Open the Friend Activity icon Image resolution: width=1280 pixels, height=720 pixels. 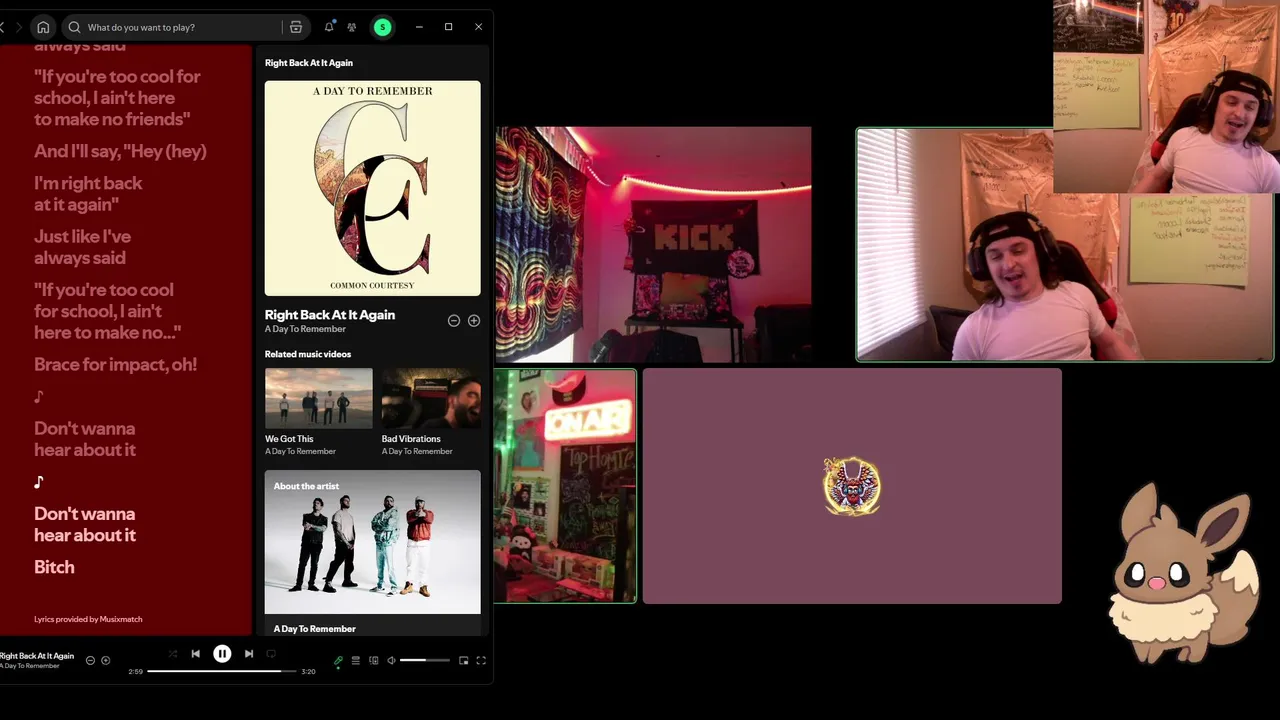click(x=352, y=27)
